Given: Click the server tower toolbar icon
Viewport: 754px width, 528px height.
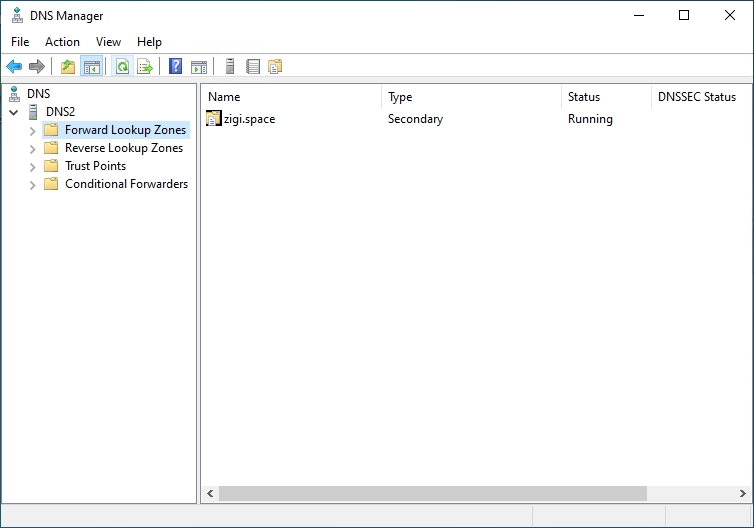Looking at the screenshot, I should [230, 66].
